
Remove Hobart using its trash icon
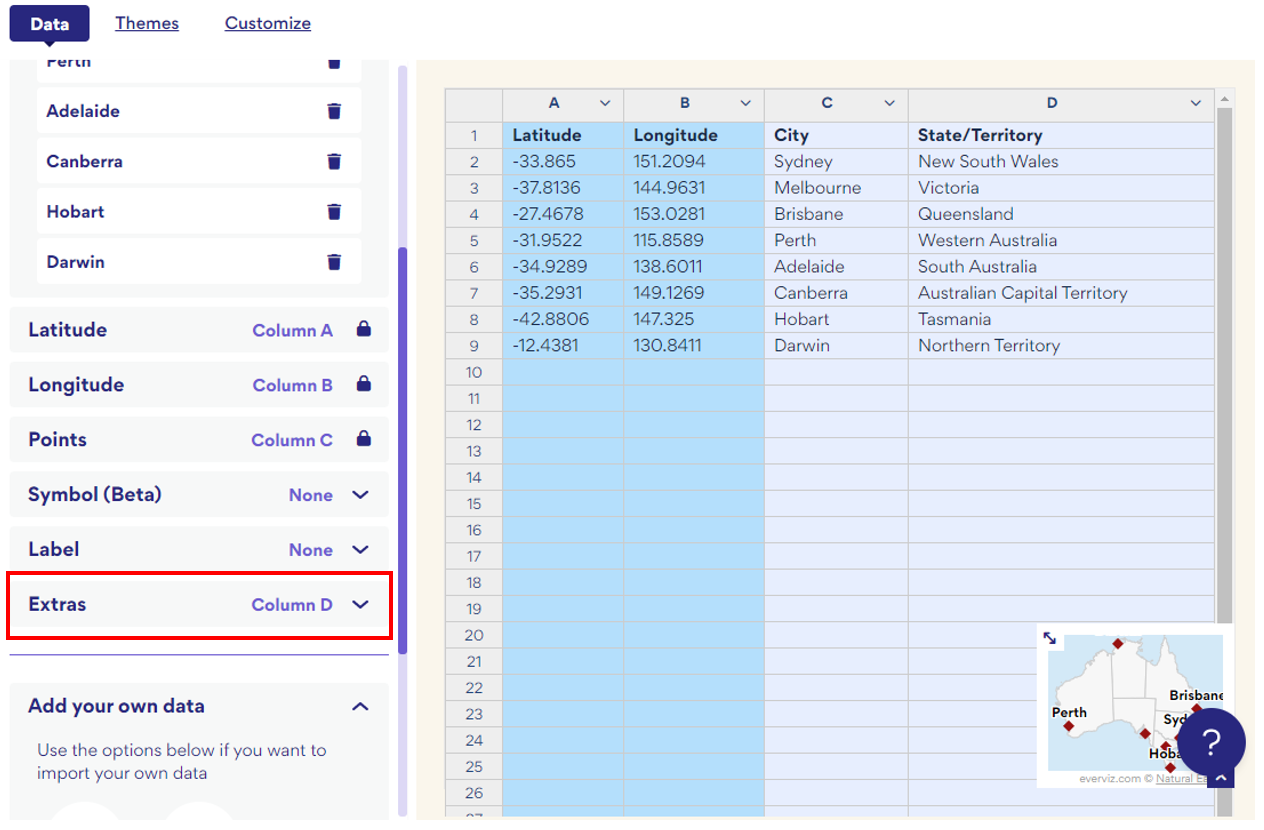tap(334, 211)
